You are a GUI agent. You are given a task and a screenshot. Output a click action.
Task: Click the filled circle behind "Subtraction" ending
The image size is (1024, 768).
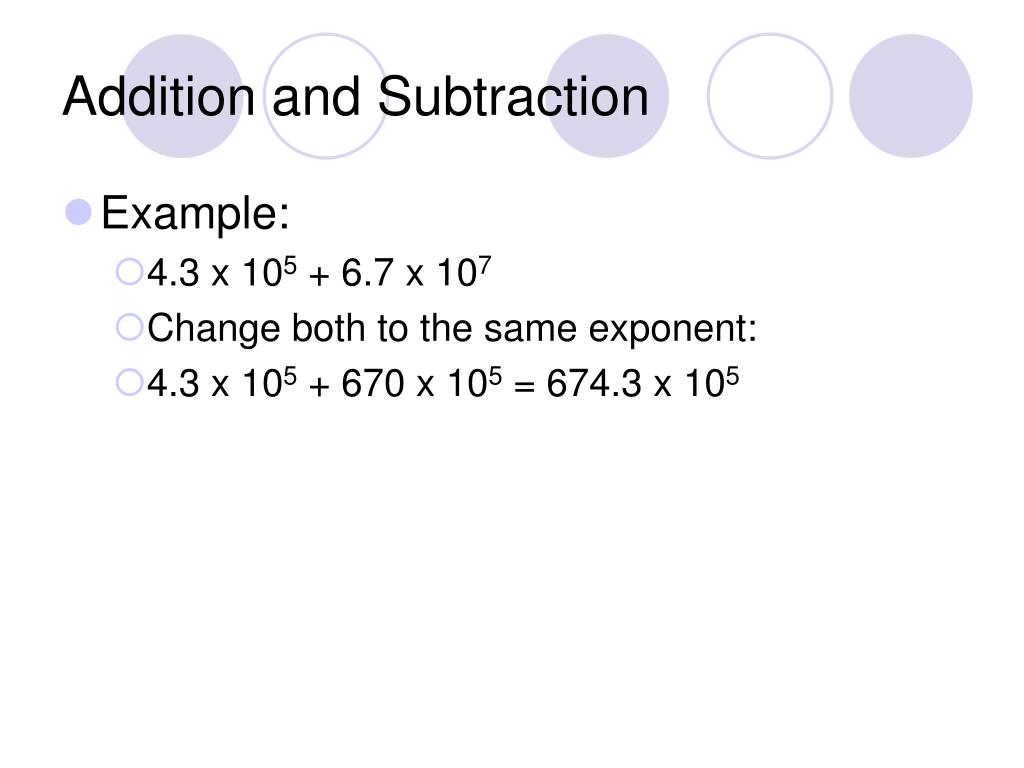607,96
